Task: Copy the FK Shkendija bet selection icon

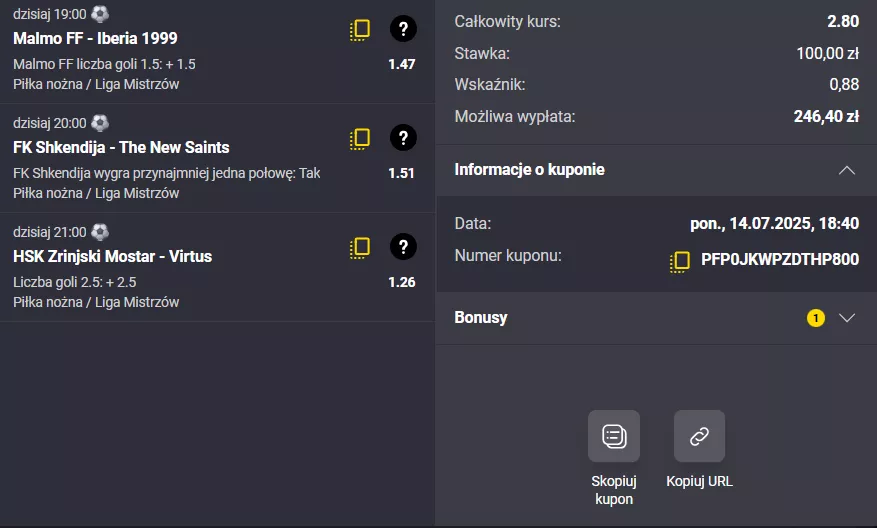Action: pyautogui.click(x=360, y=139)
